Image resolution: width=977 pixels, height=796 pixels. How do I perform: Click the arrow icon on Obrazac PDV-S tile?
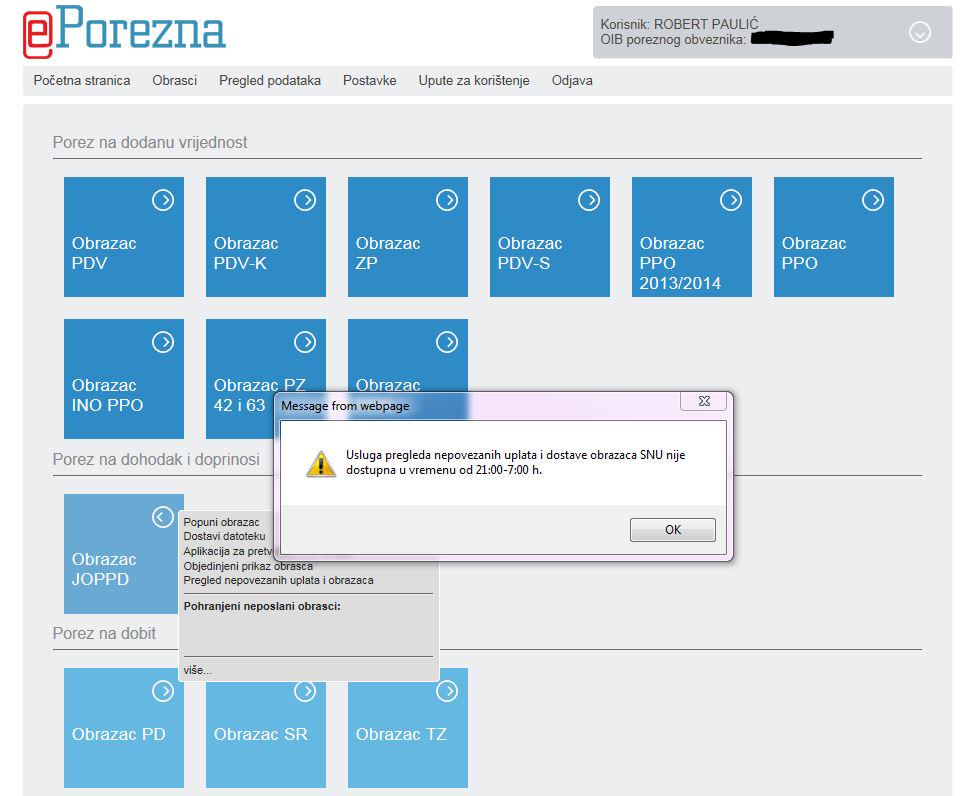[x=589, y=200]
